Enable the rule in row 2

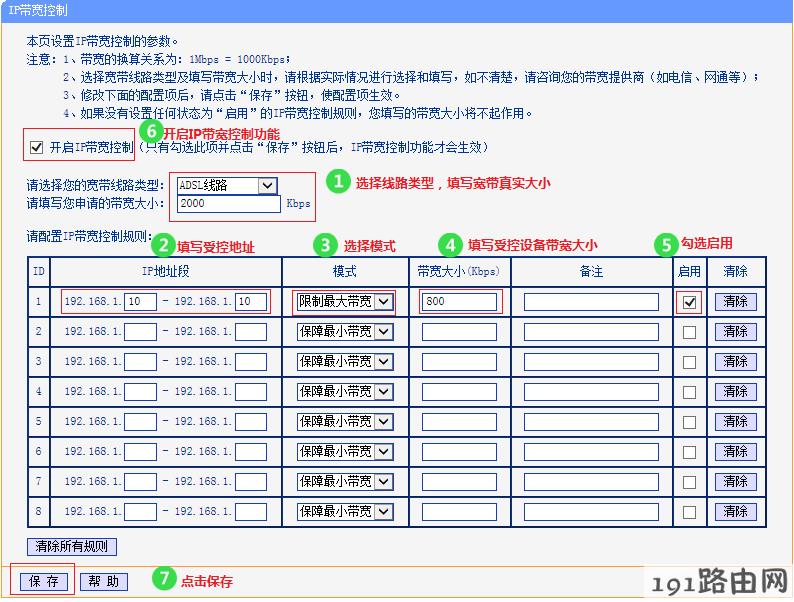pos(689,332)
